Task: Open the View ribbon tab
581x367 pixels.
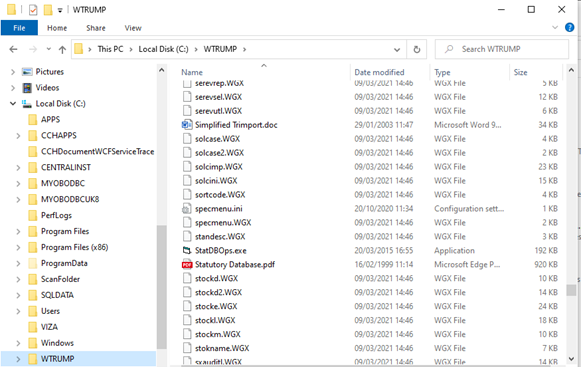Action: 133,28
